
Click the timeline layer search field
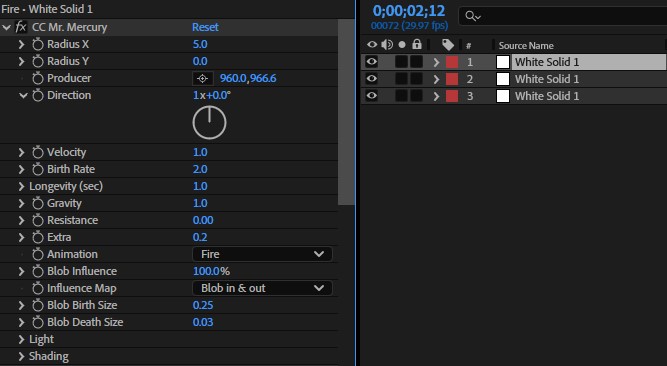point(563,17)
